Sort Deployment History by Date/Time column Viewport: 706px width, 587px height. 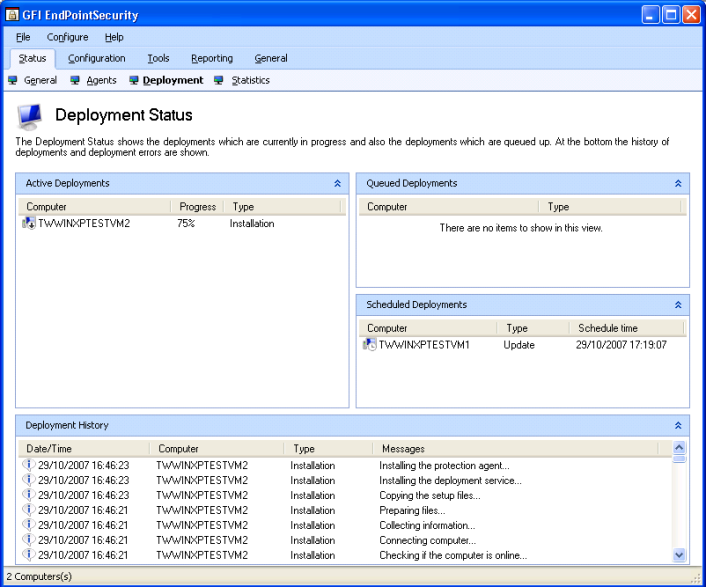(84, 449)
